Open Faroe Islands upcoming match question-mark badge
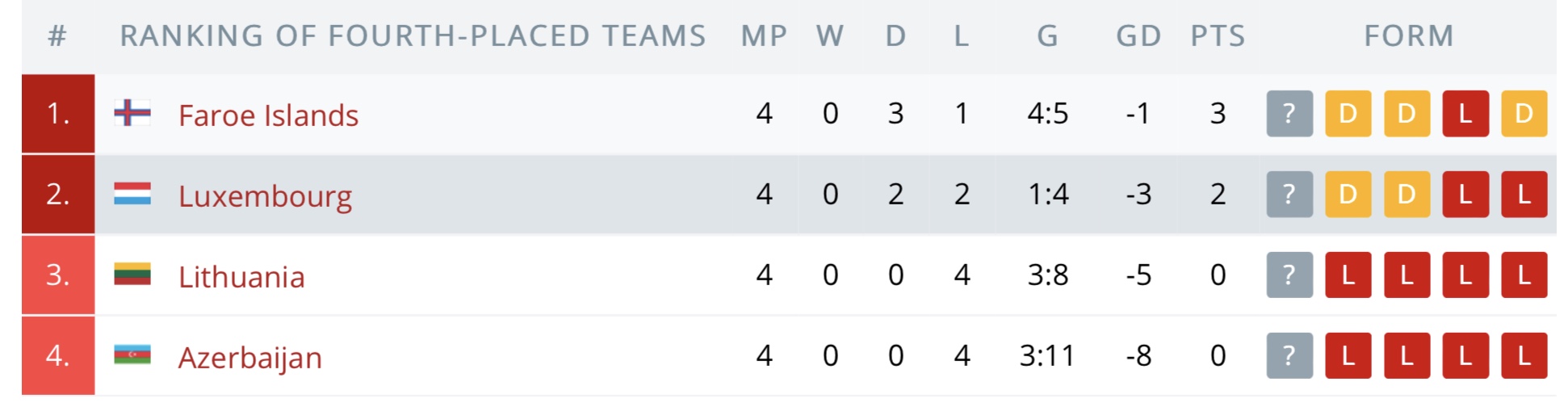This screenshot has width=1568, height=403. click(x=1289, y=114)
